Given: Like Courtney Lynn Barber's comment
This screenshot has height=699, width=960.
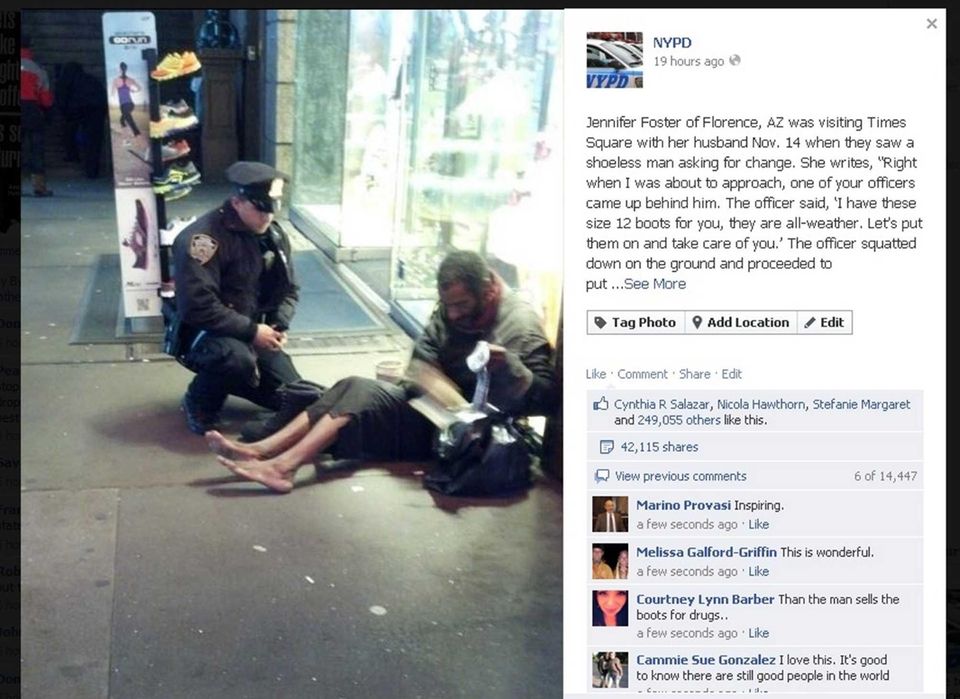Looking at the screenshot, I should pyautogui.click(x=758, y=633).
